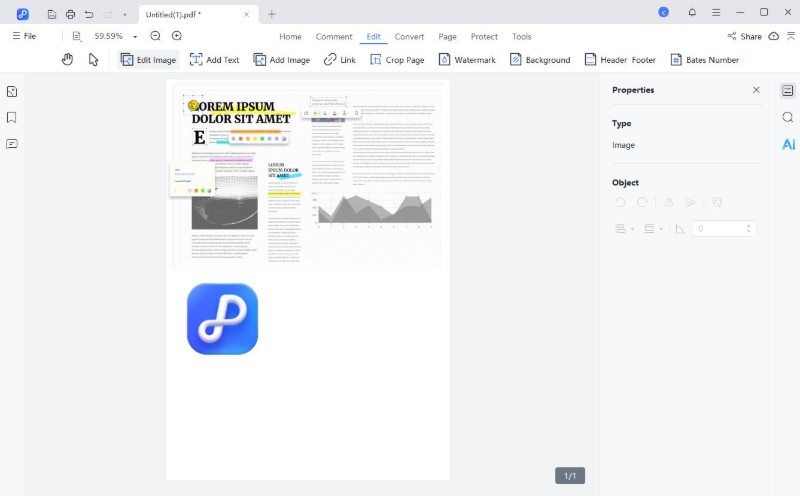Click the rotation angle stepper arrows
Viewport: 800px width, 496px height.
click(x=748, y=229)
